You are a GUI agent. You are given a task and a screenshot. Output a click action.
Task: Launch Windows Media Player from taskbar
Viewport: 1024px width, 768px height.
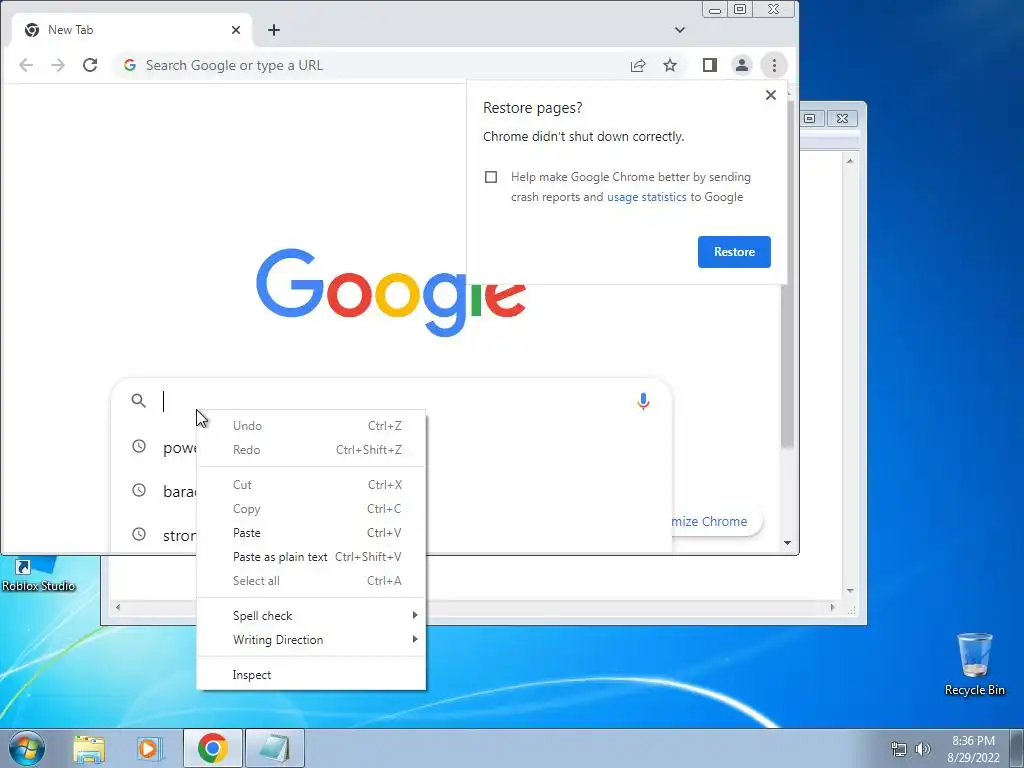[x=148, y=748]
